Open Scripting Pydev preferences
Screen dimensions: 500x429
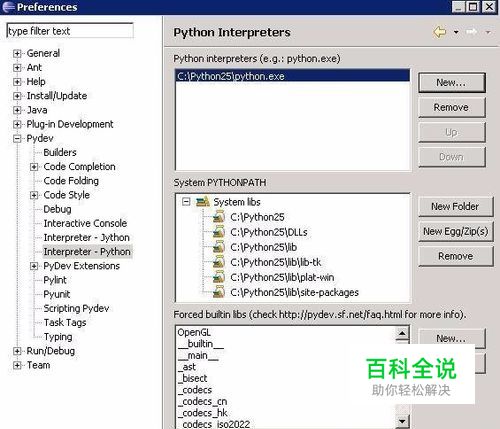[x=76, y=308]
